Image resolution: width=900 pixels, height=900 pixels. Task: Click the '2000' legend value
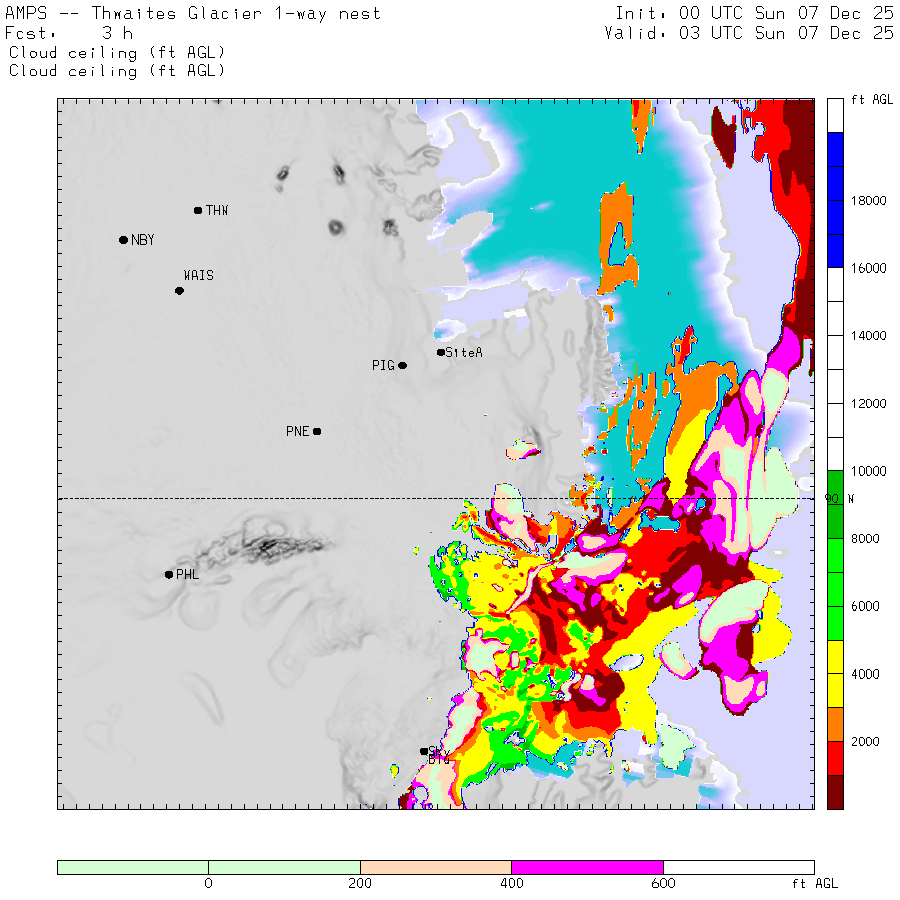click(x=865, y=742)
